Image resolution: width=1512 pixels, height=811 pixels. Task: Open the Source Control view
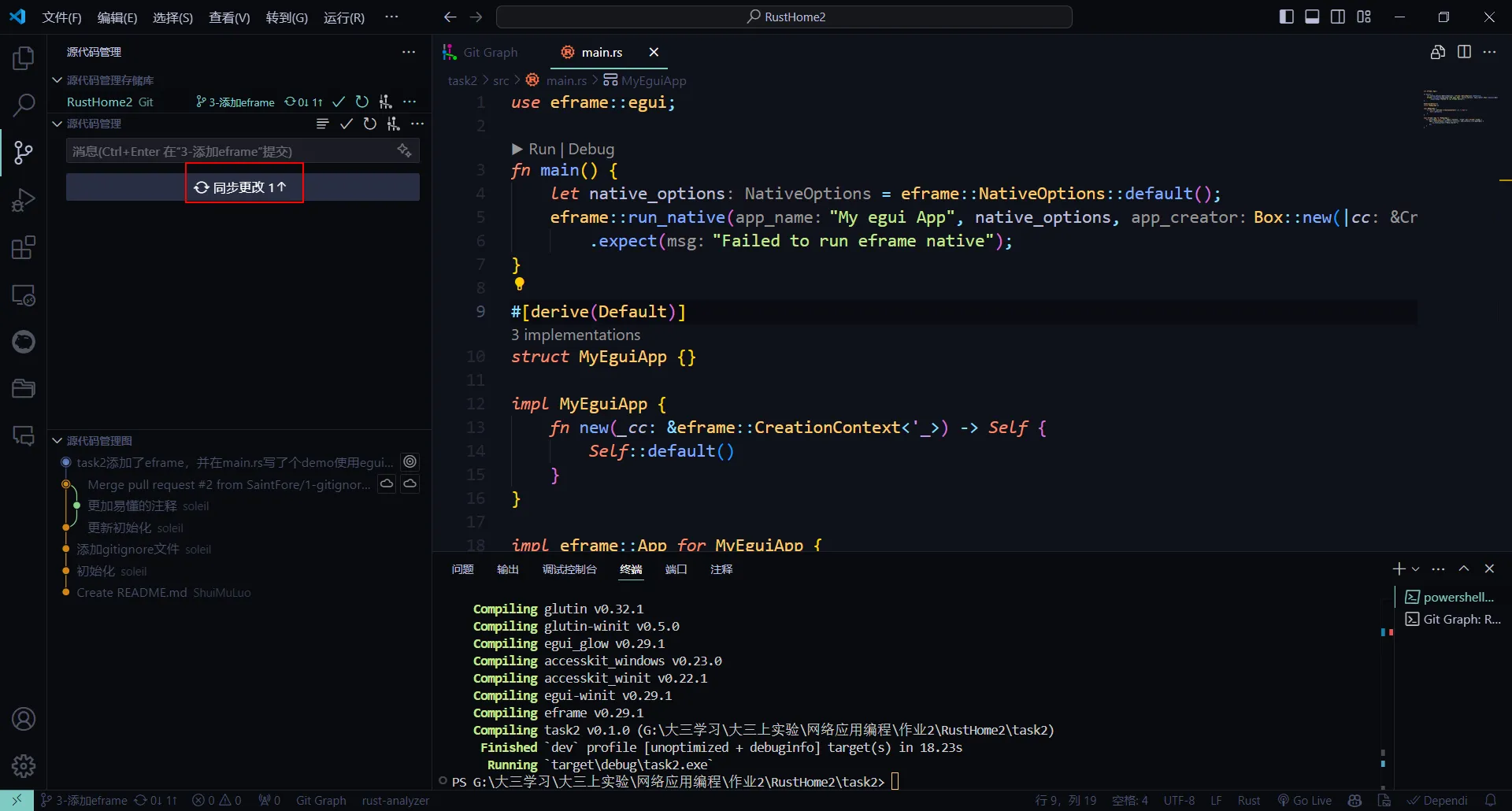23,153
